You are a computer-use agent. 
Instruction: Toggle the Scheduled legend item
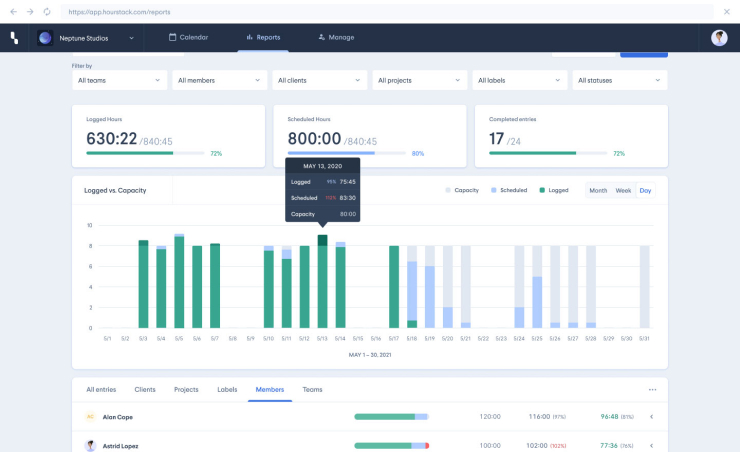coord(509,190)
